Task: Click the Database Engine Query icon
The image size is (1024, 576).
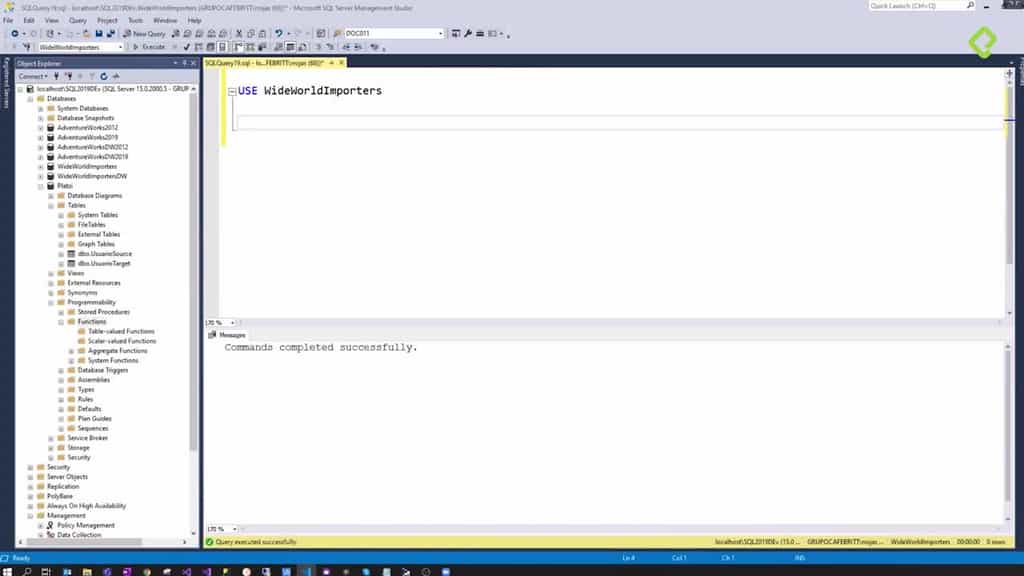Action: pos(176,33)
